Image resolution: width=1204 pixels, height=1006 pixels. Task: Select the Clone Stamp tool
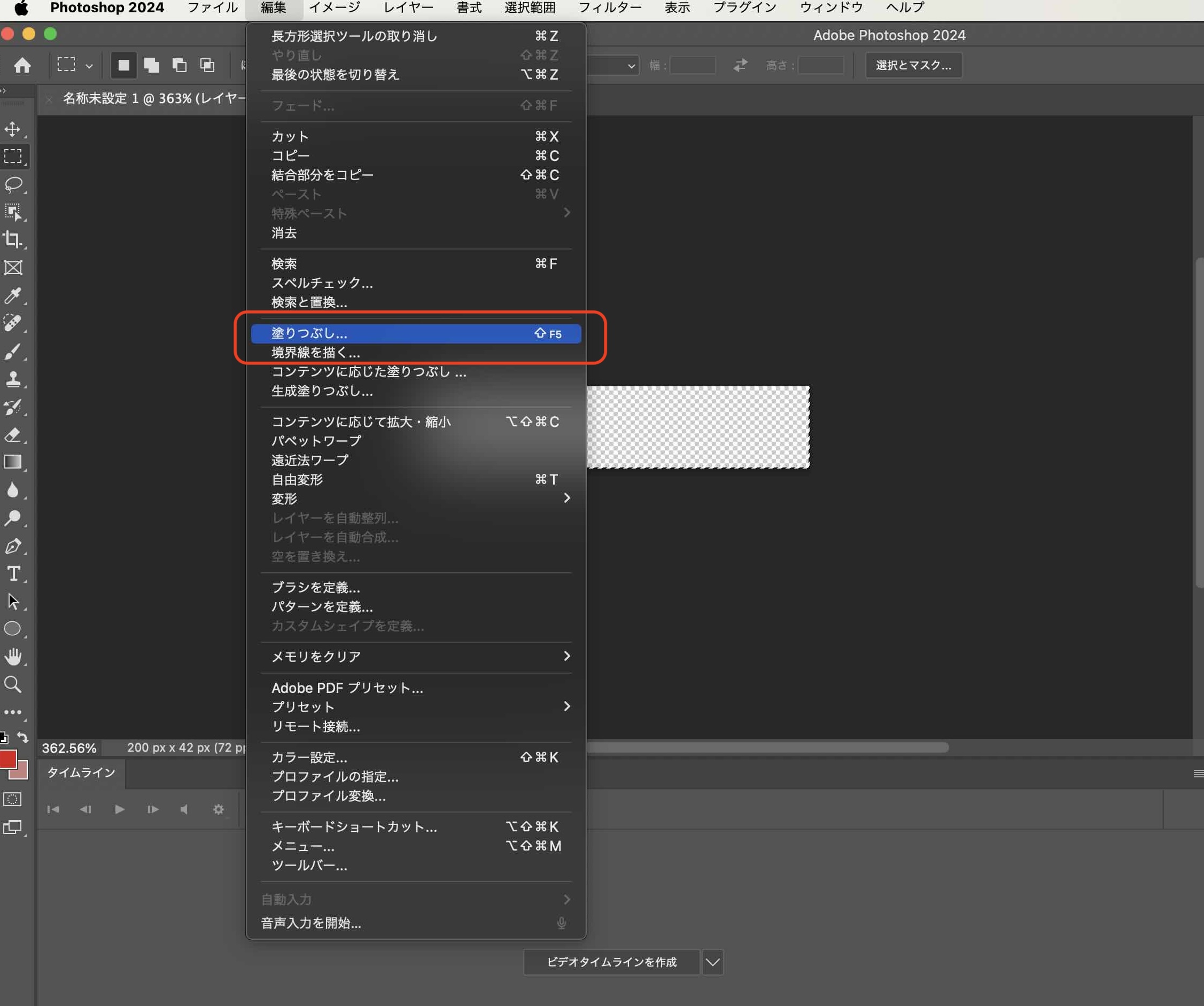(13, 379)
